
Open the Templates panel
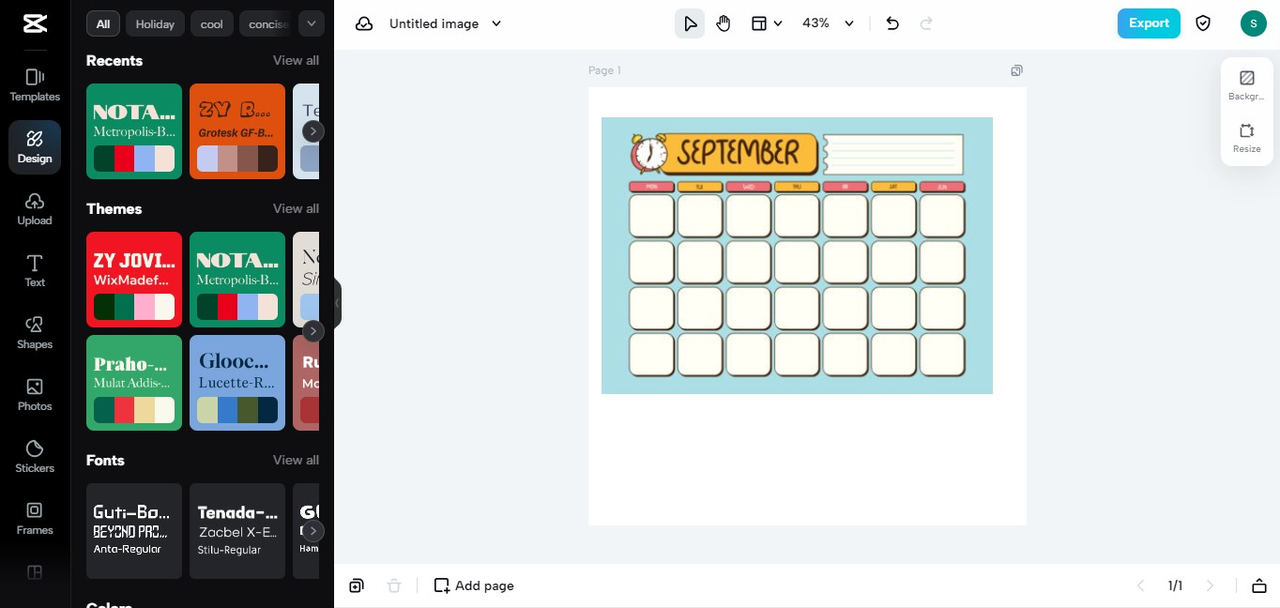[x=35, y=84]
